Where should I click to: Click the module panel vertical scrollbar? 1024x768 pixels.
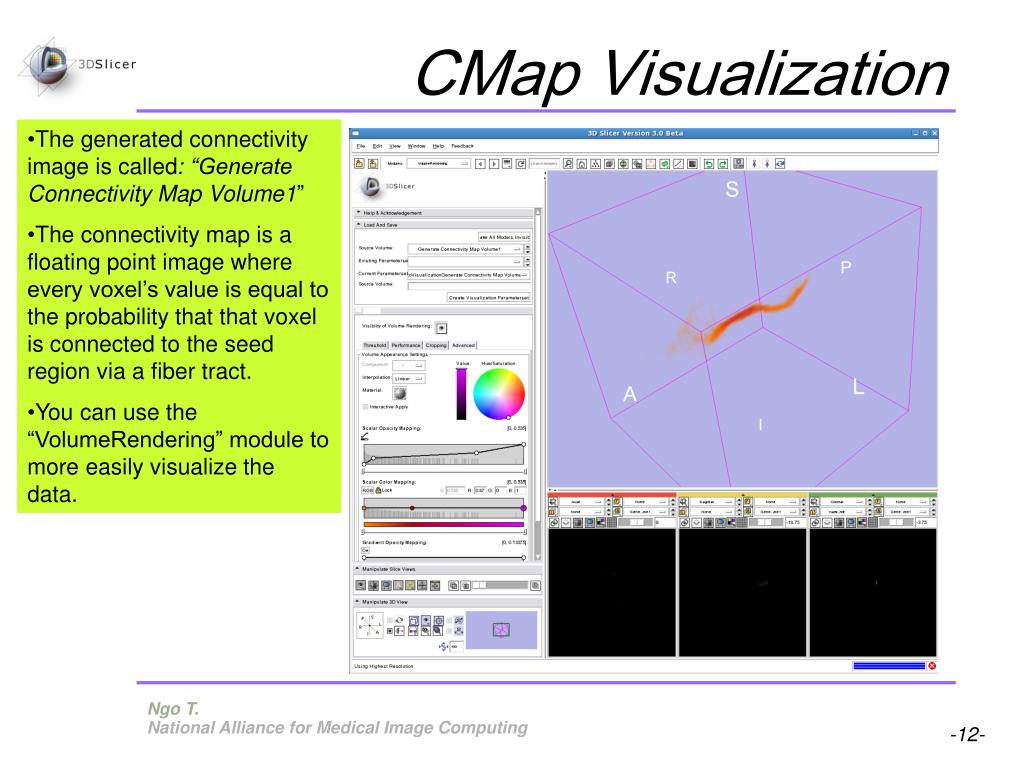pyautogui.click(x=538, y=385)
